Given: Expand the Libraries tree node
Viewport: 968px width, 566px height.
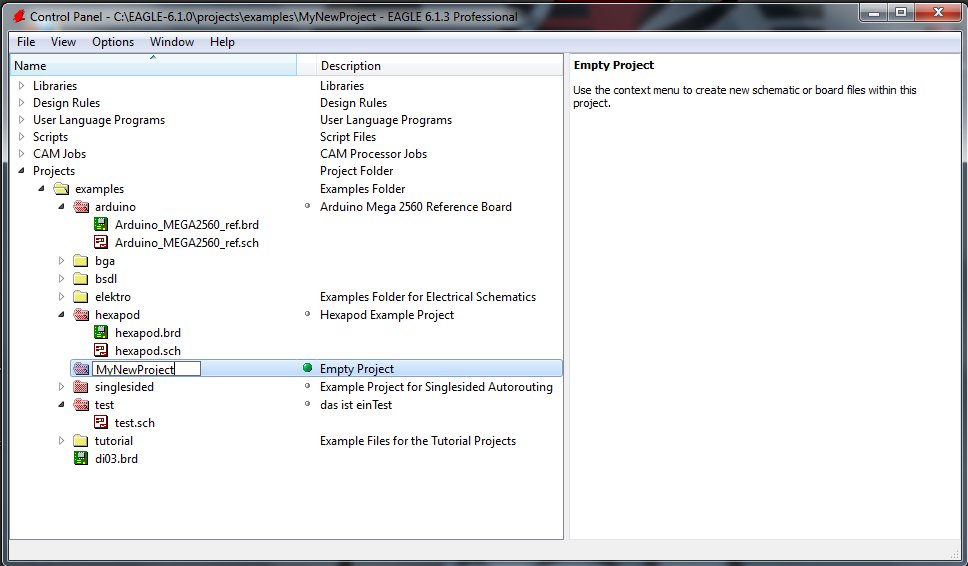Looking at the screenshot, I should (x=22, y=86).
